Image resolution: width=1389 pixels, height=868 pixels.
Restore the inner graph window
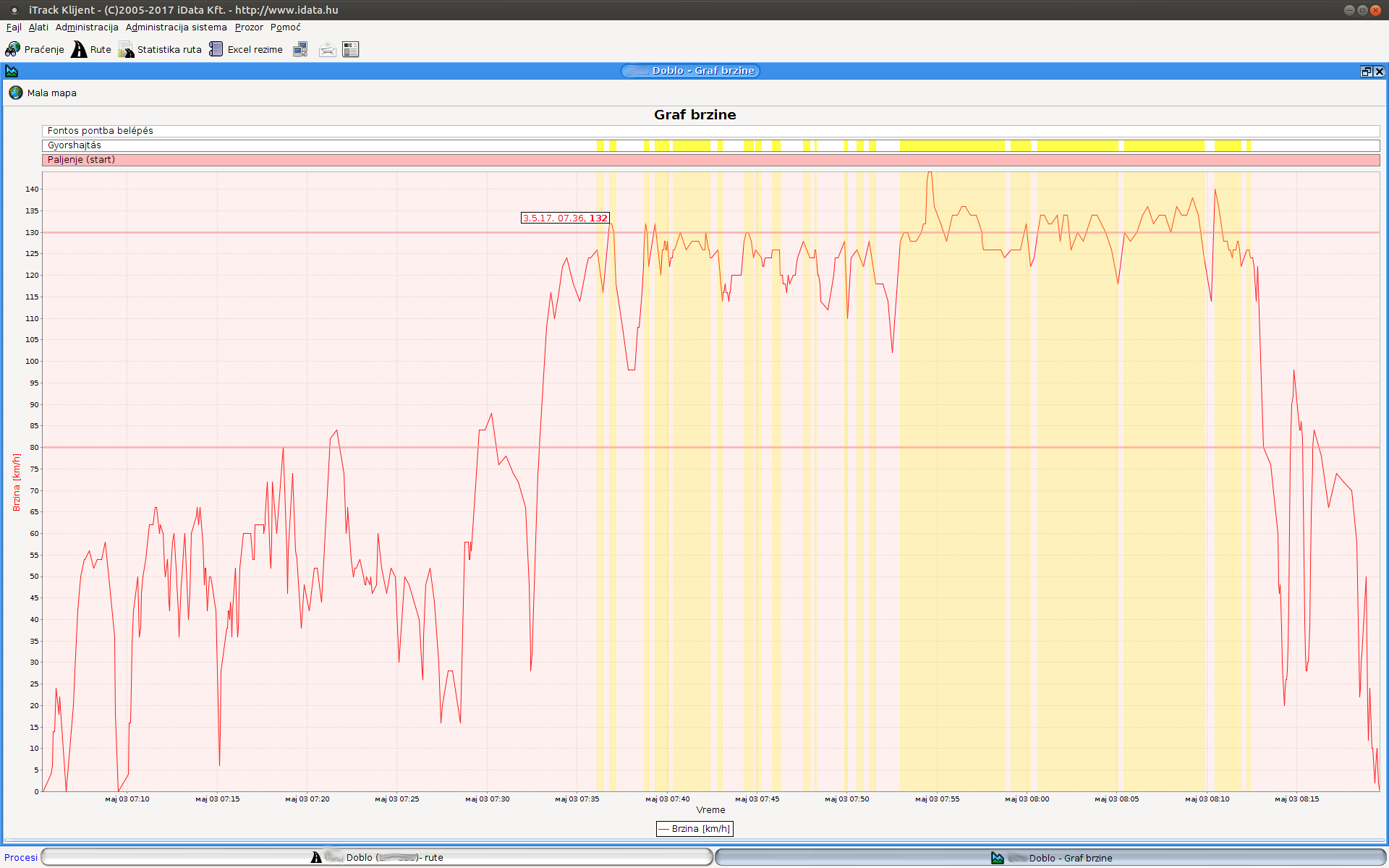1366,71
